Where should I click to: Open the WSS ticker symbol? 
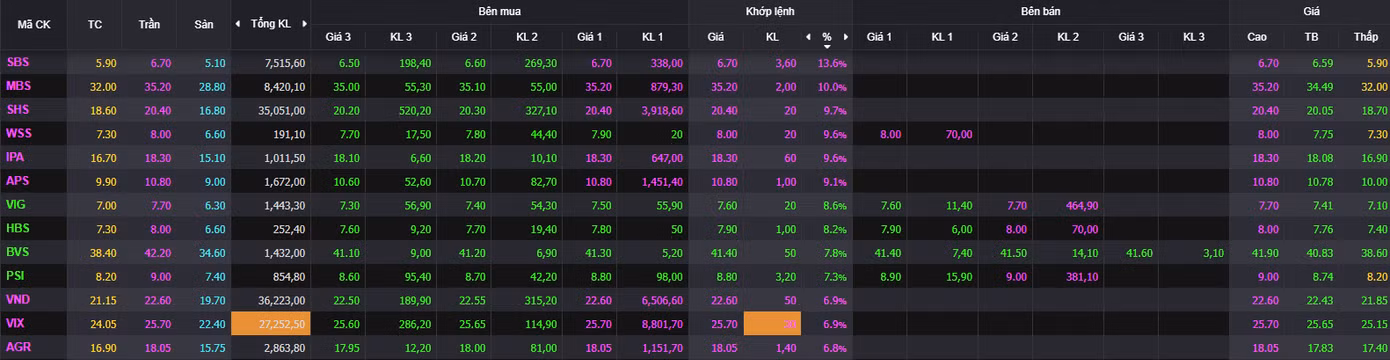[x=19, y=134]
